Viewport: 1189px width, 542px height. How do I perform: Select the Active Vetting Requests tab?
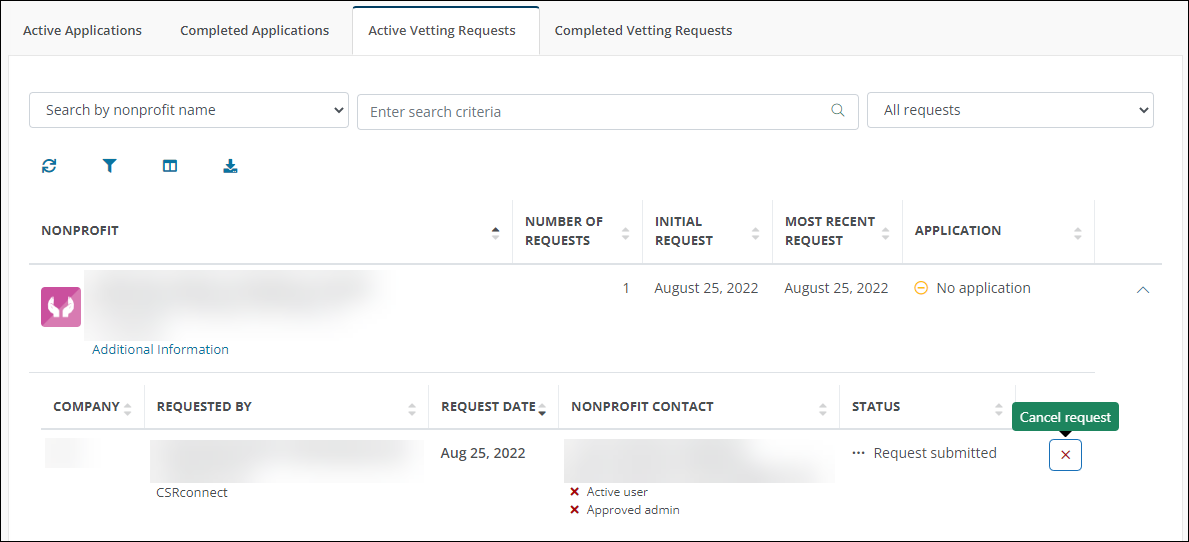pos(442,30)
